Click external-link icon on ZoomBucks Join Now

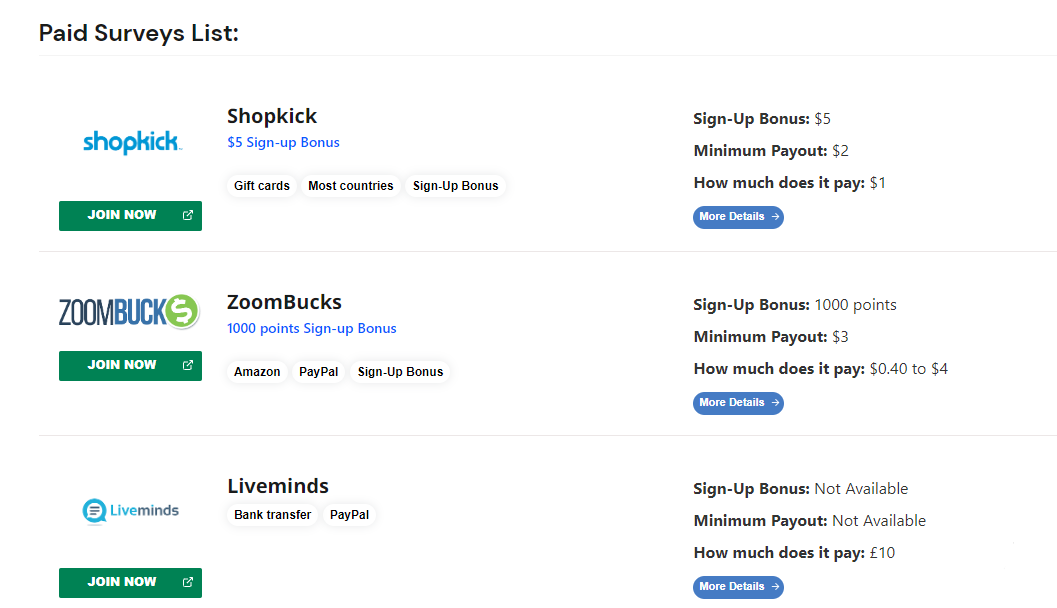[188, 365]
